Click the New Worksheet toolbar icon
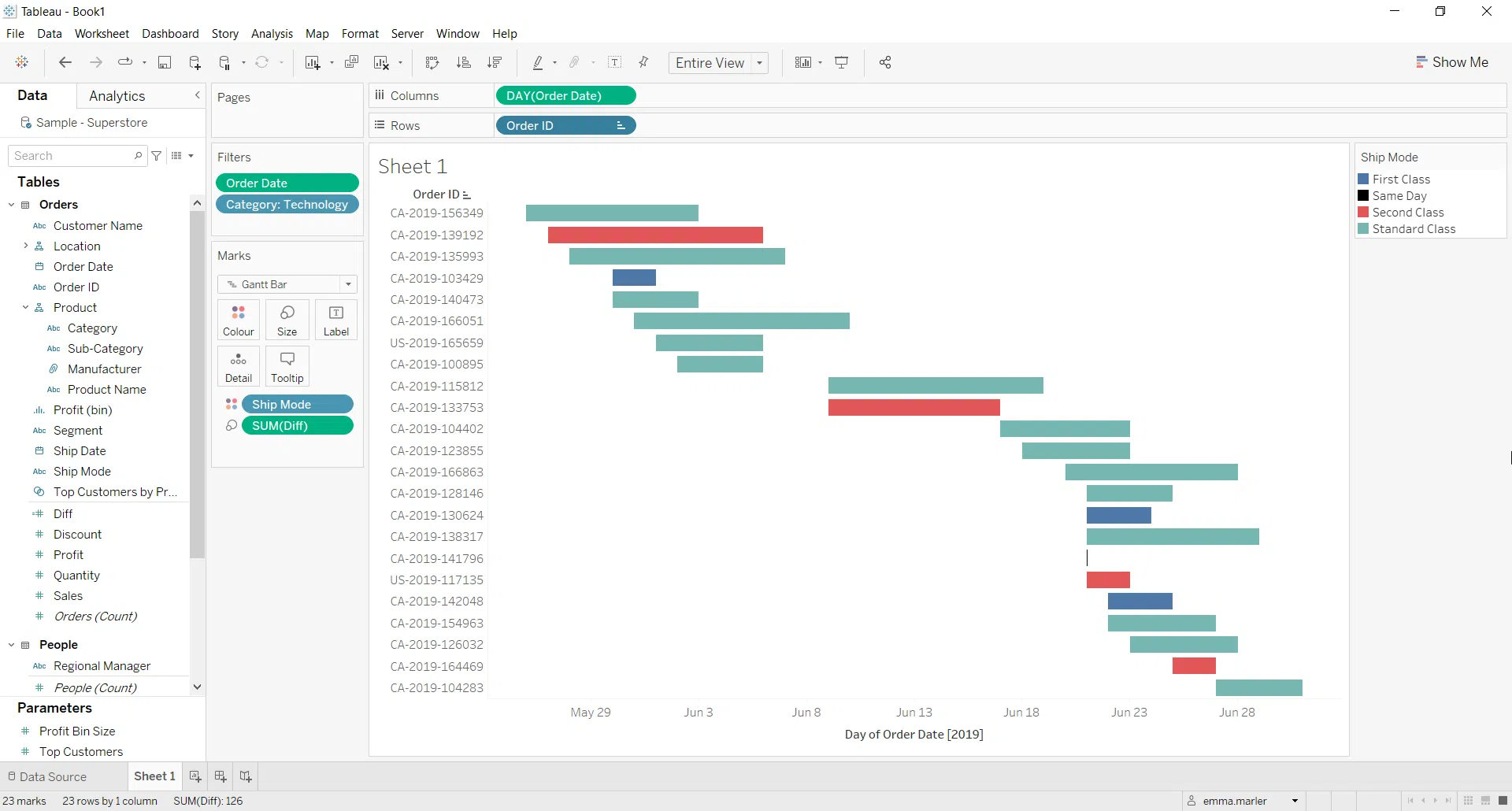 (x=314, y=62)
